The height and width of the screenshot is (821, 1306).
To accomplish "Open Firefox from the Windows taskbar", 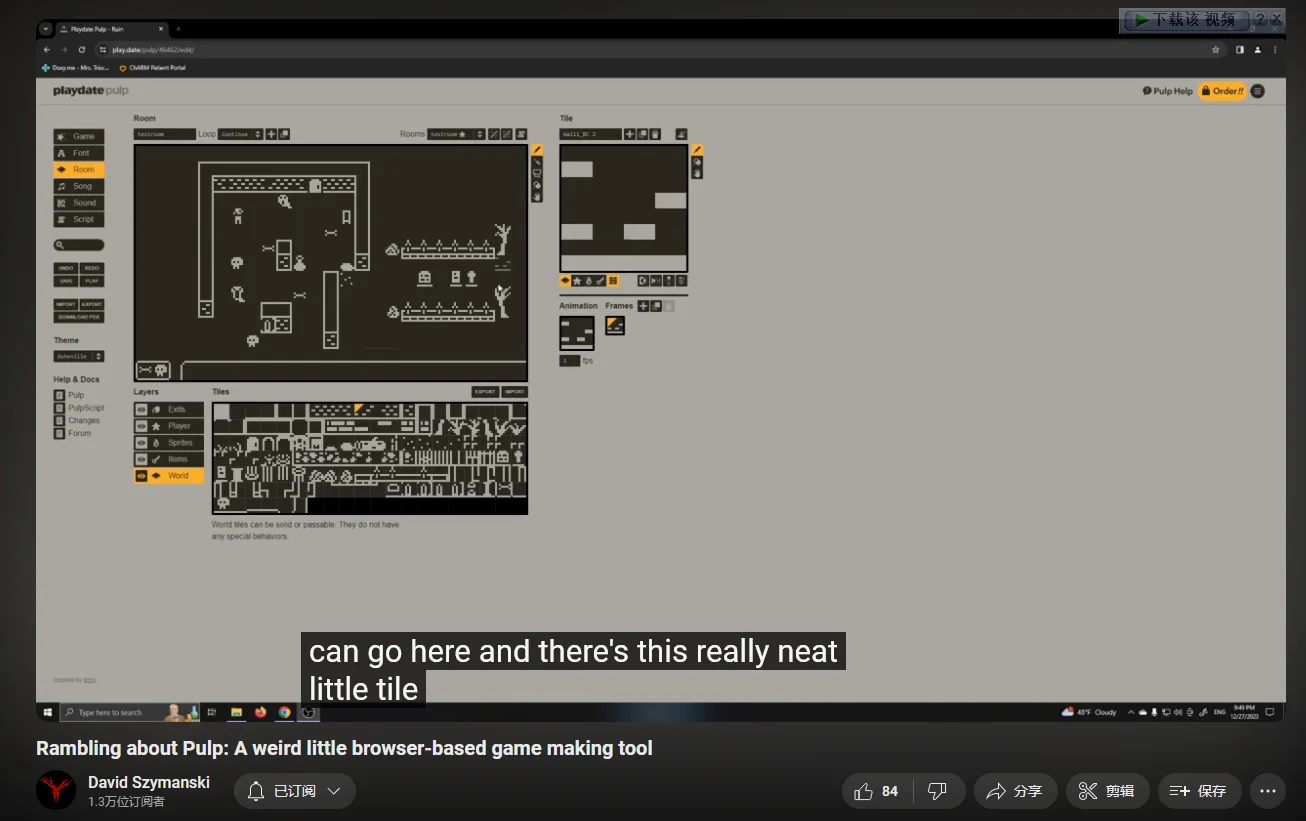I will pyautogui.click(x=261, y=712).
